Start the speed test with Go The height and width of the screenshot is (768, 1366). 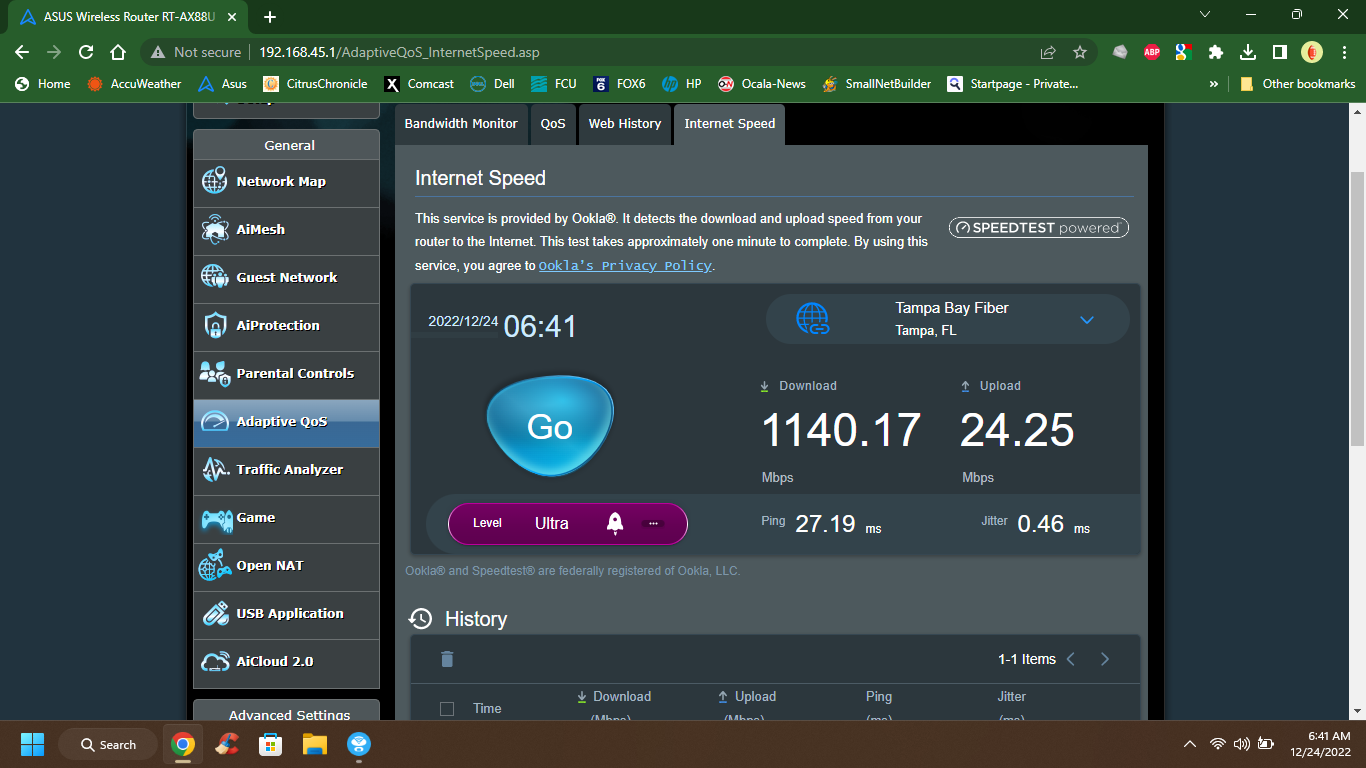coord(549,425)
